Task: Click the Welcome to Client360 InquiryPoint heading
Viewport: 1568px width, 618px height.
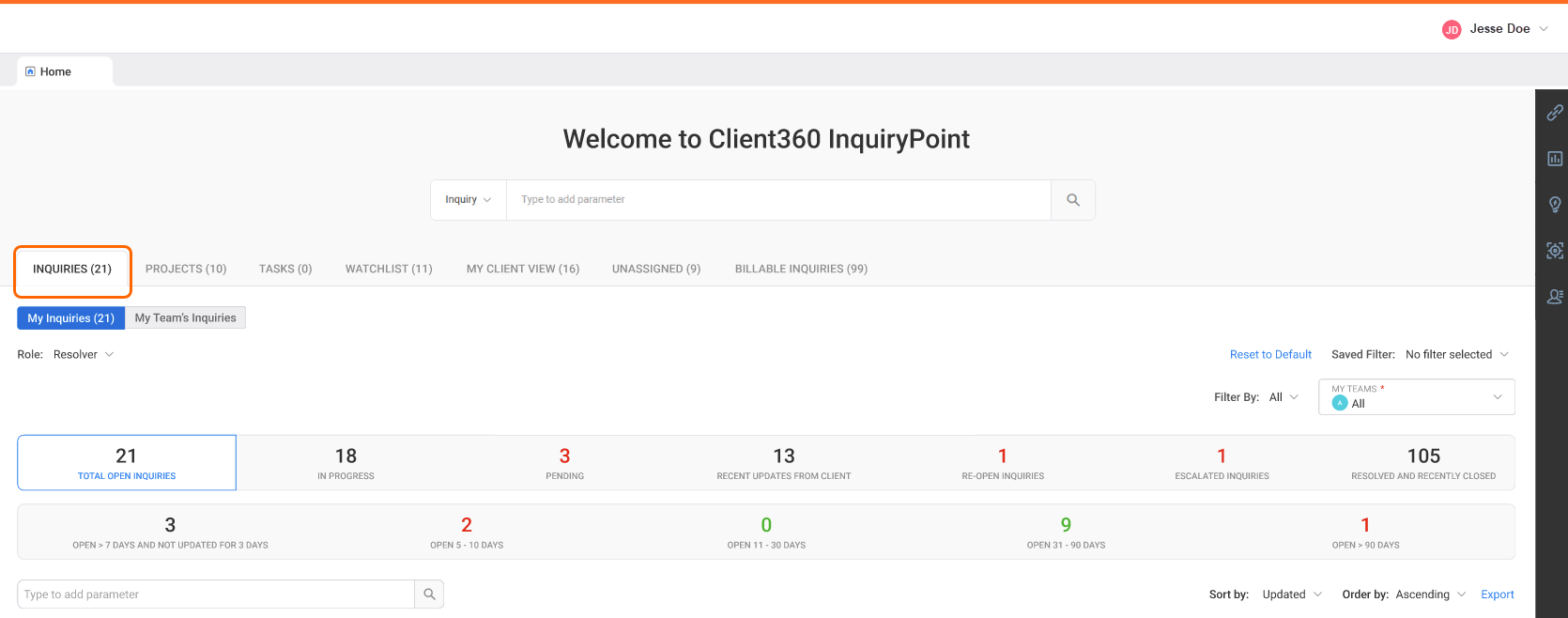Action: click(x=766, y=139)
